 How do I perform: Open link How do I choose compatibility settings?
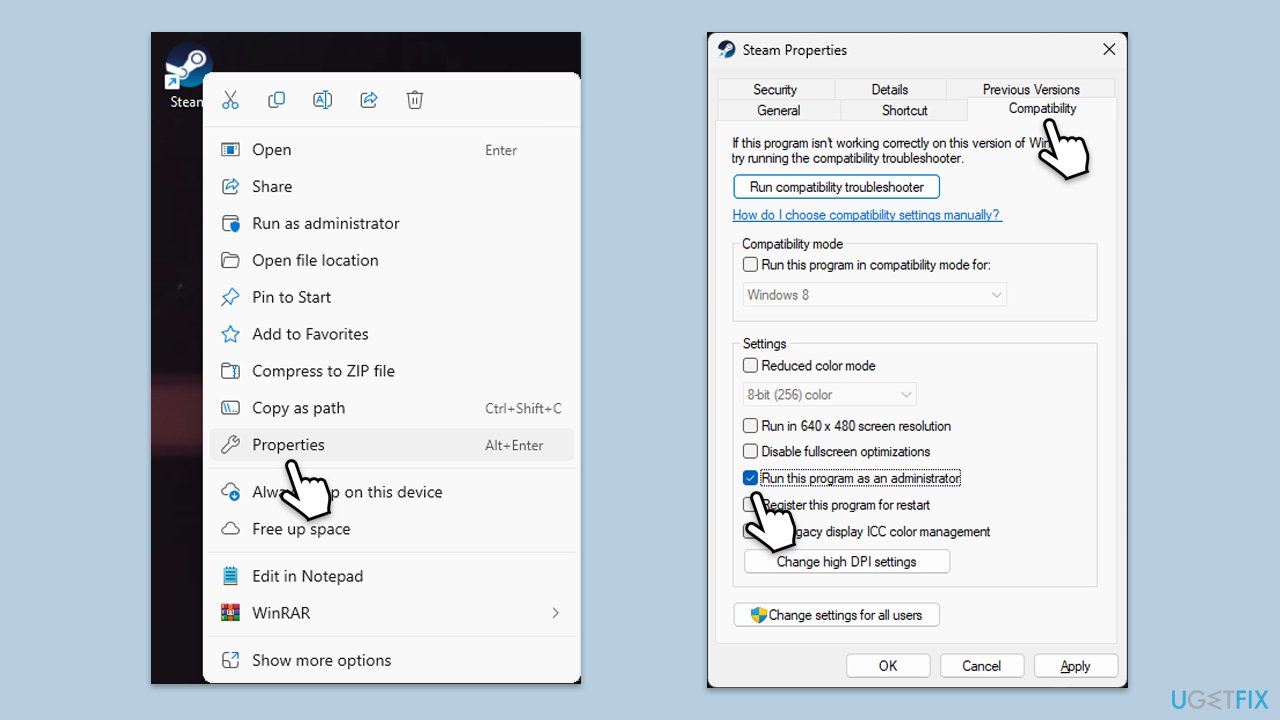point(866,215)
